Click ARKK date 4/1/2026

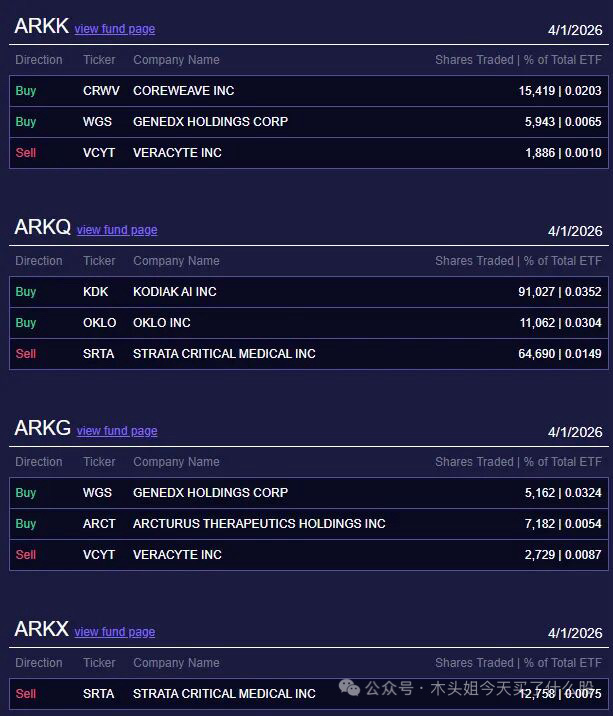pos(575,30)
